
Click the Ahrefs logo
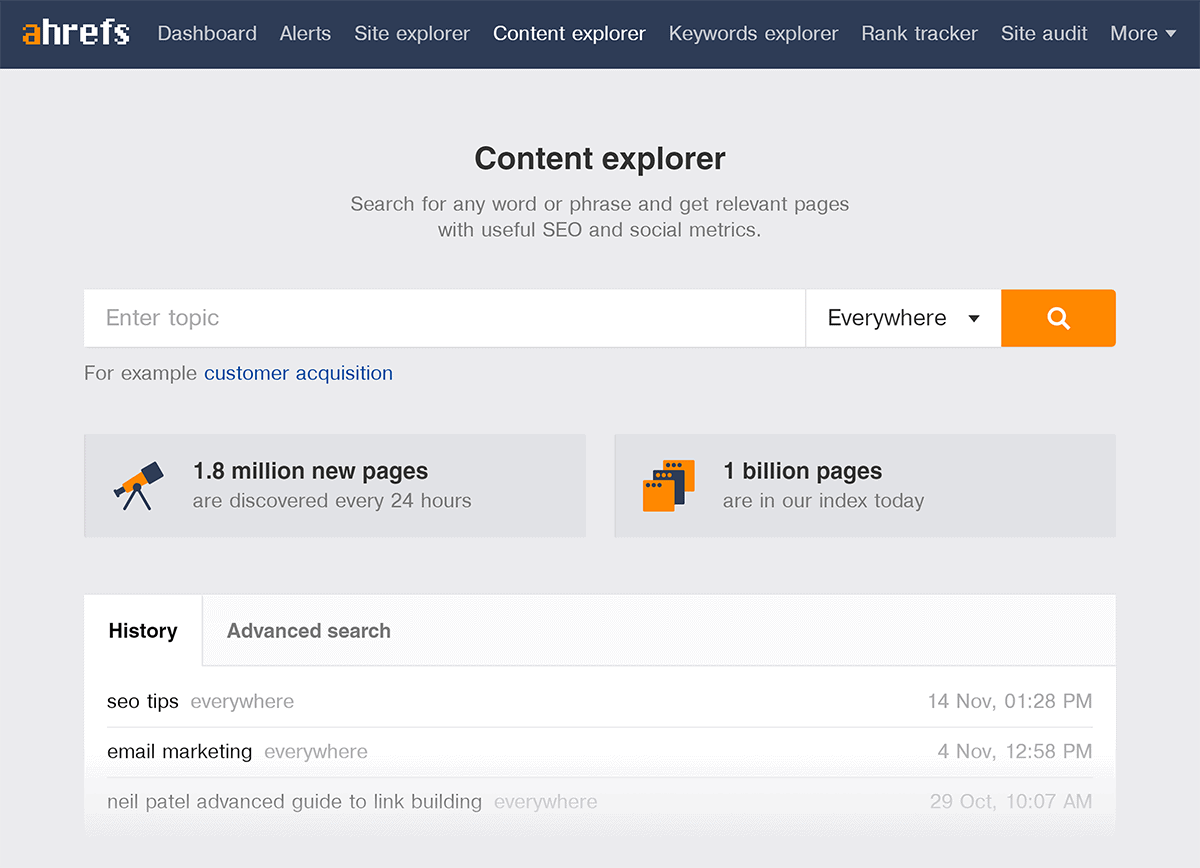(76, 33)
